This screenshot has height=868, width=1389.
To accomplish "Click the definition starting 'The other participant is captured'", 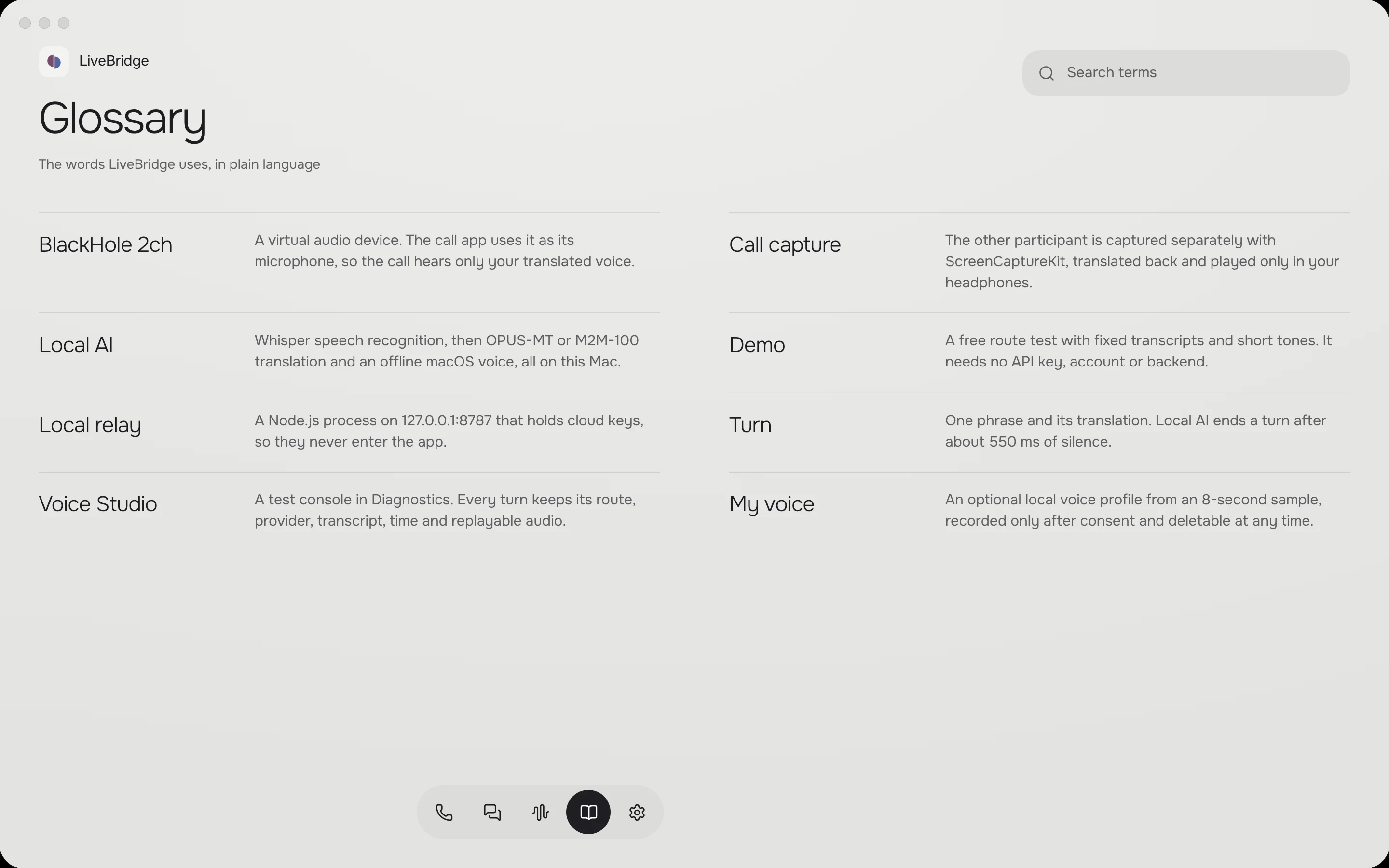I will click(x=1142, y=261).
